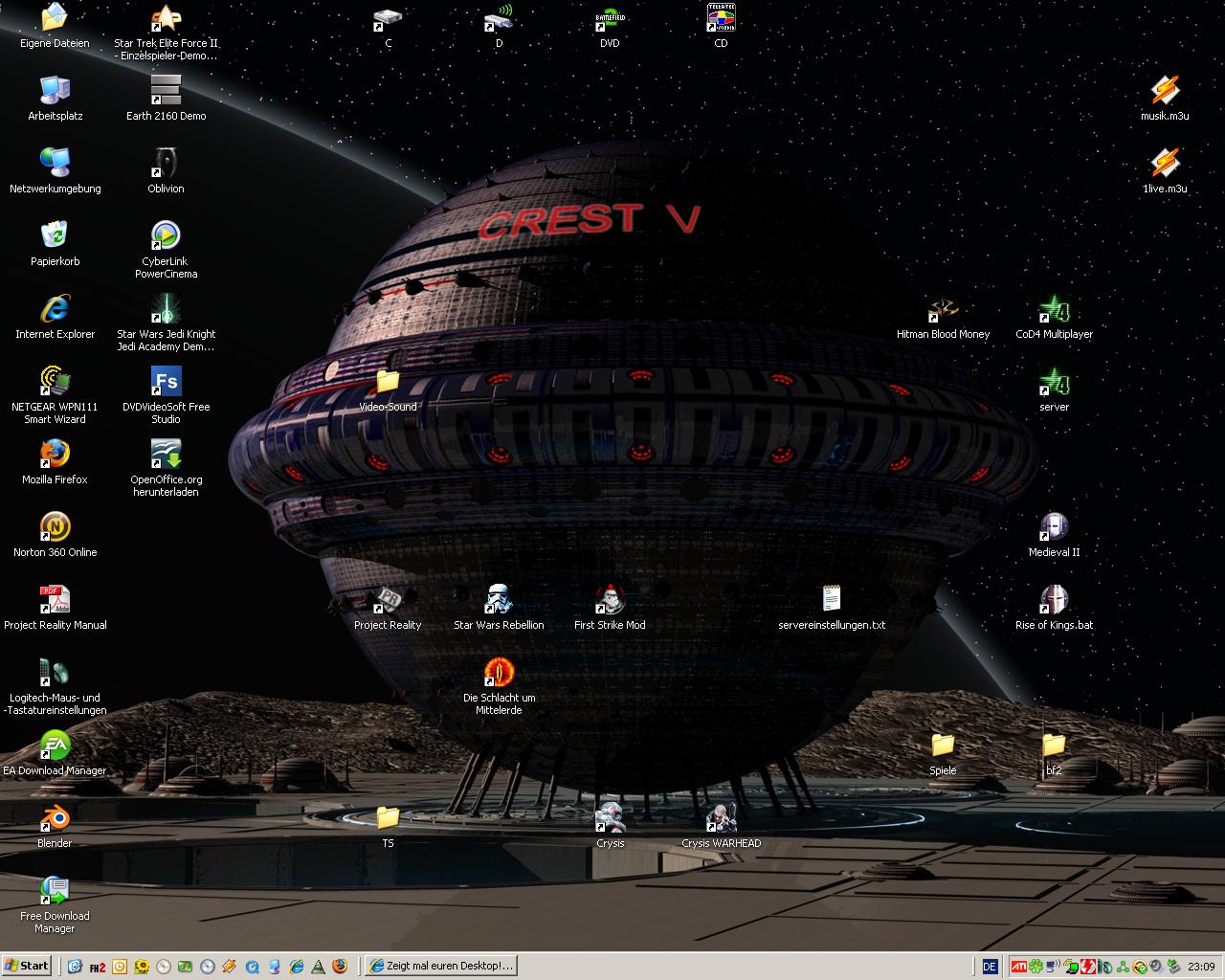Open the Papierkorb recycle bin

point(55,235)
